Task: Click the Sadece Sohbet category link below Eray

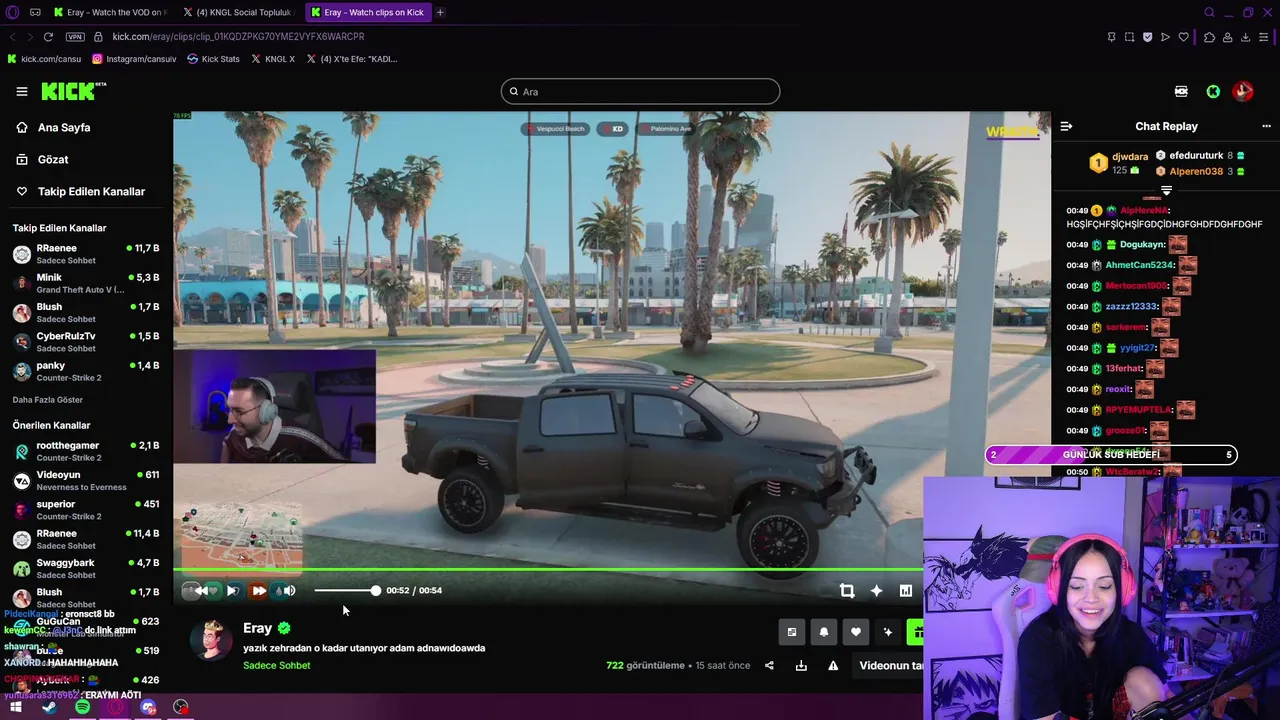Action: 276,665
